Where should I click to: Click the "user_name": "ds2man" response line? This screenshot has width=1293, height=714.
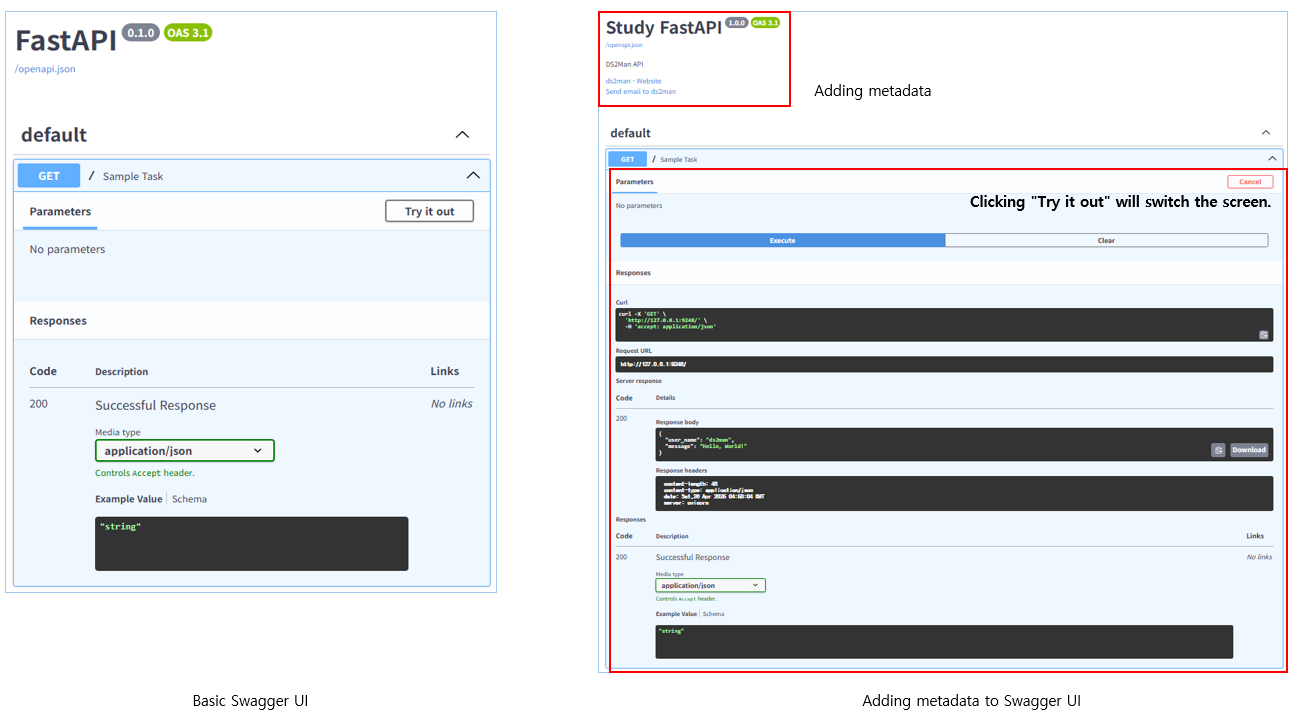click(x=700, y=439)
